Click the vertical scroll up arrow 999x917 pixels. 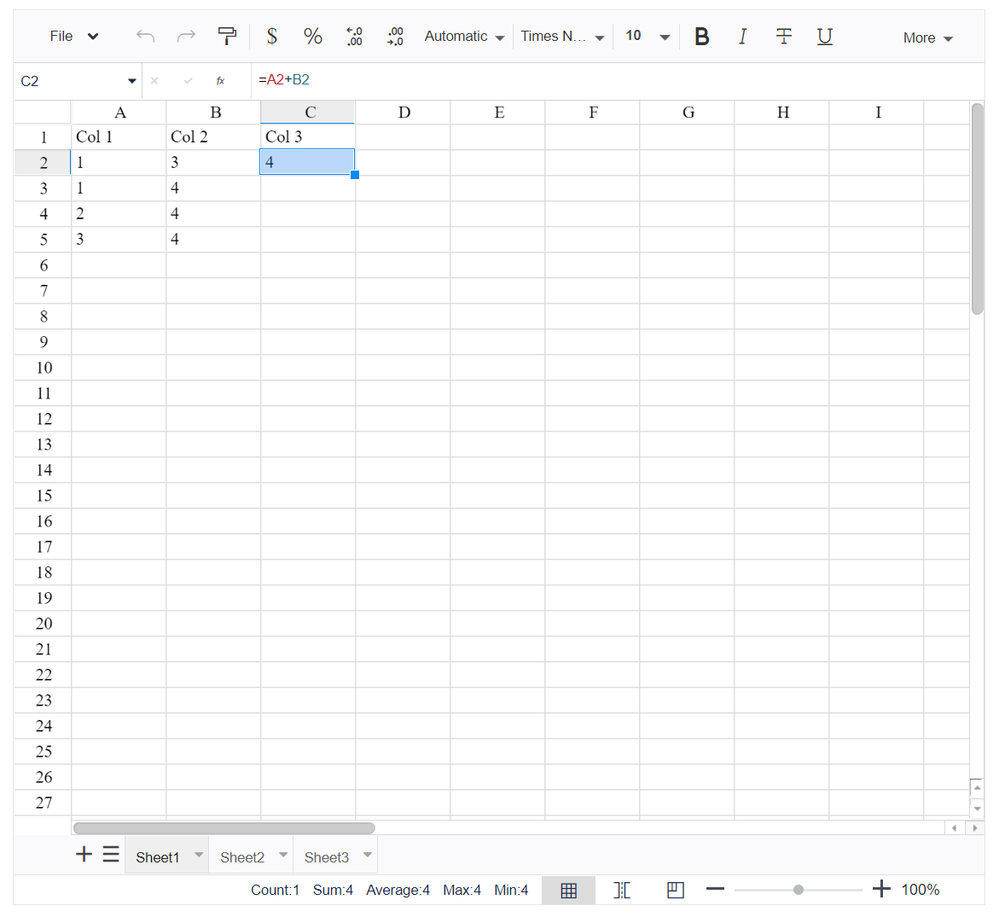click(977, 788)
